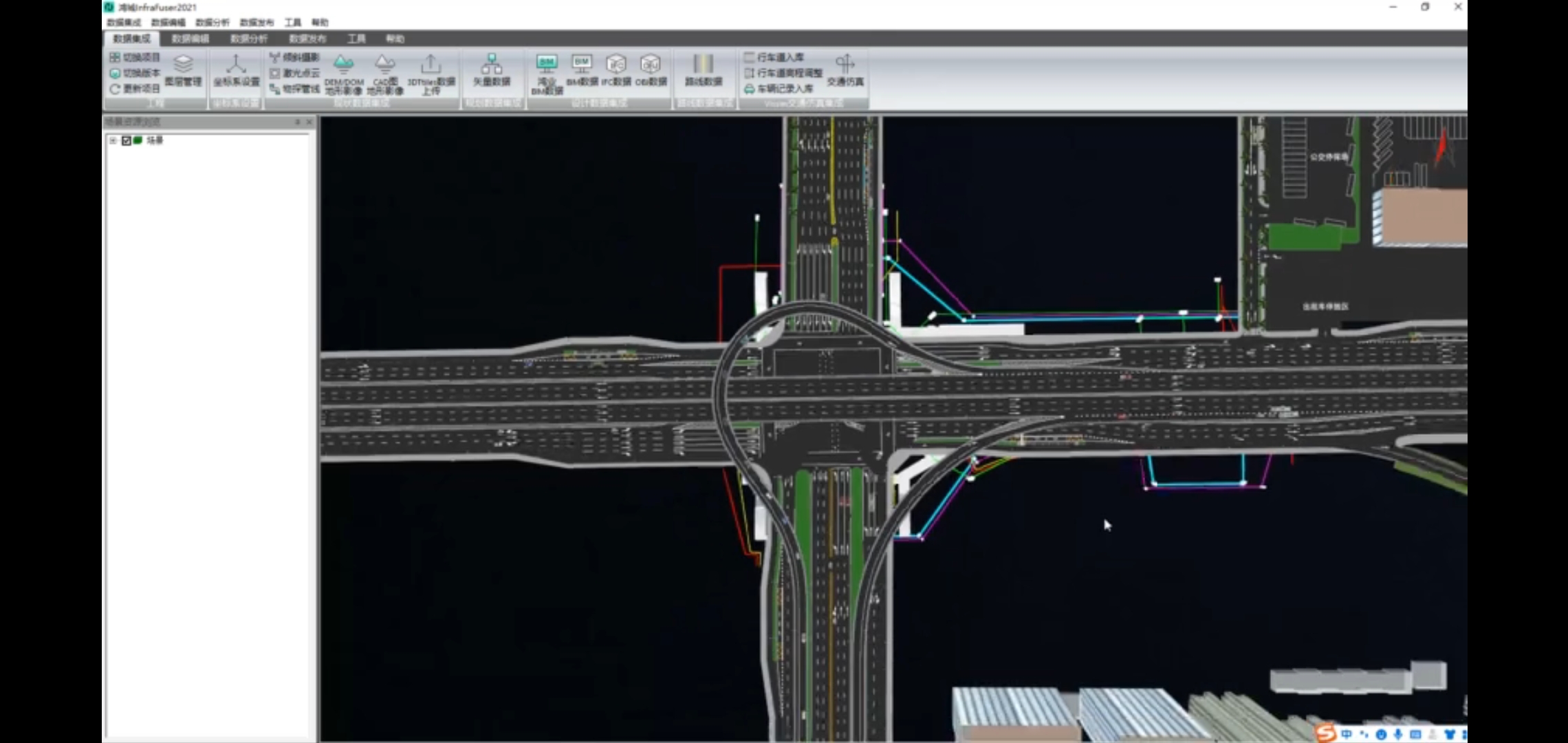Open 数据编辑 in top menu bar
The image size is (1568, 743).
(168, 23)
